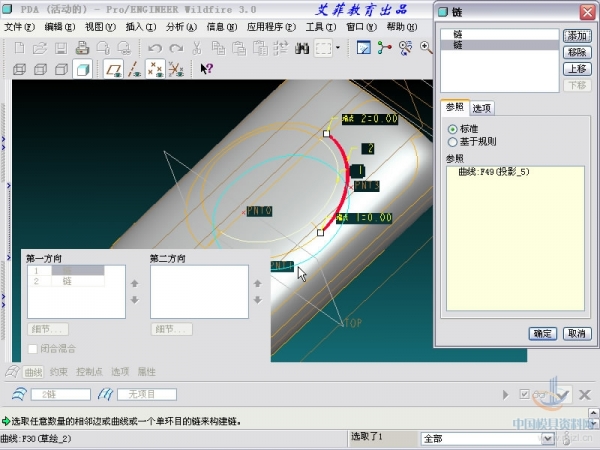Move first direction chain up arrow
The width and height of the screenshot is (600, 450).
tap(134, 284)
